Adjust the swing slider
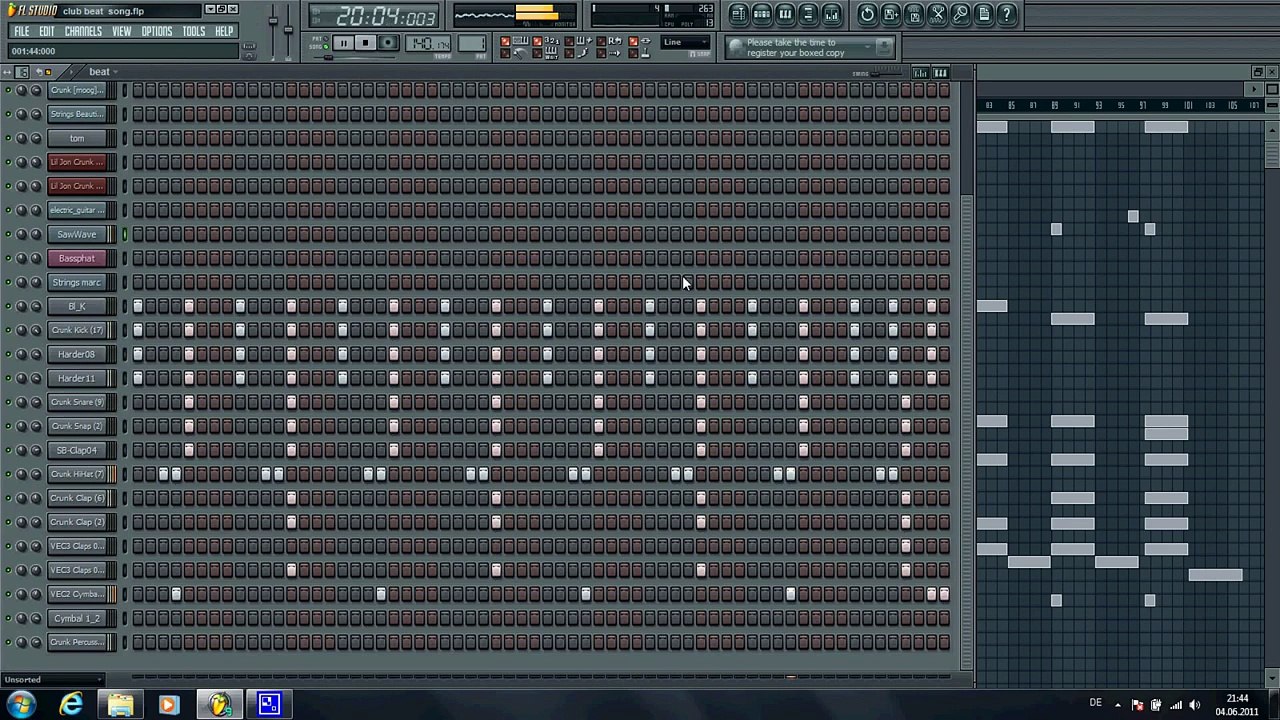The height and width of the screenshot is (720, 1280). point(877,73)
